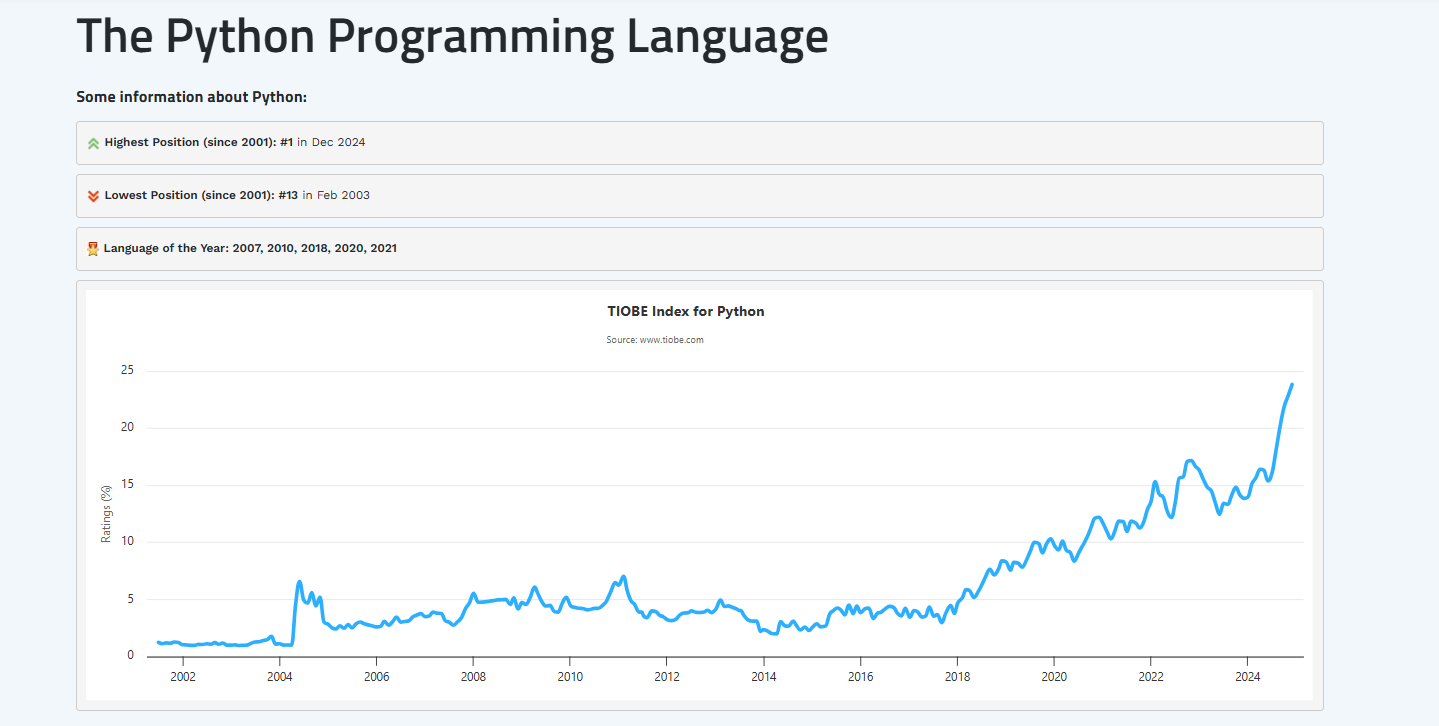
Task: Click the Highest Position #1 Dec 2024 text
Action: click(235, 143)
